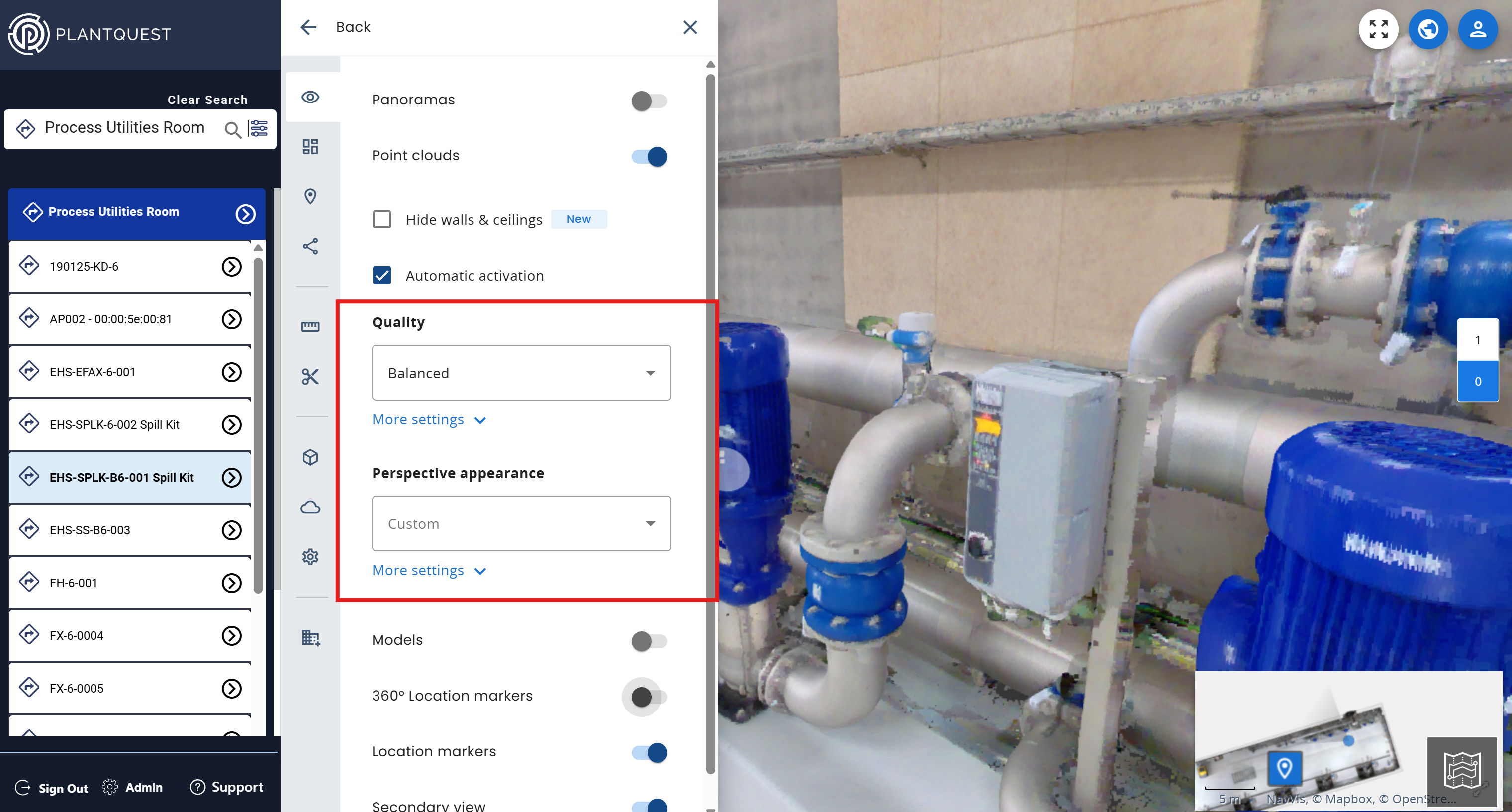Disable the Point clouds toggle

(x=649, y=157)
